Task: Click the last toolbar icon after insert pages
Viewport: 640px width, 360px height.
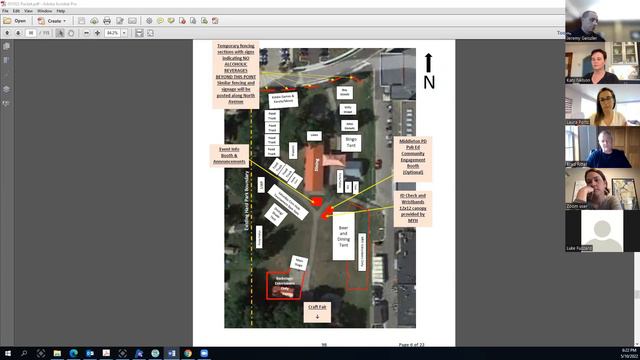Action: pyautogui.click(x=215, y=21)
